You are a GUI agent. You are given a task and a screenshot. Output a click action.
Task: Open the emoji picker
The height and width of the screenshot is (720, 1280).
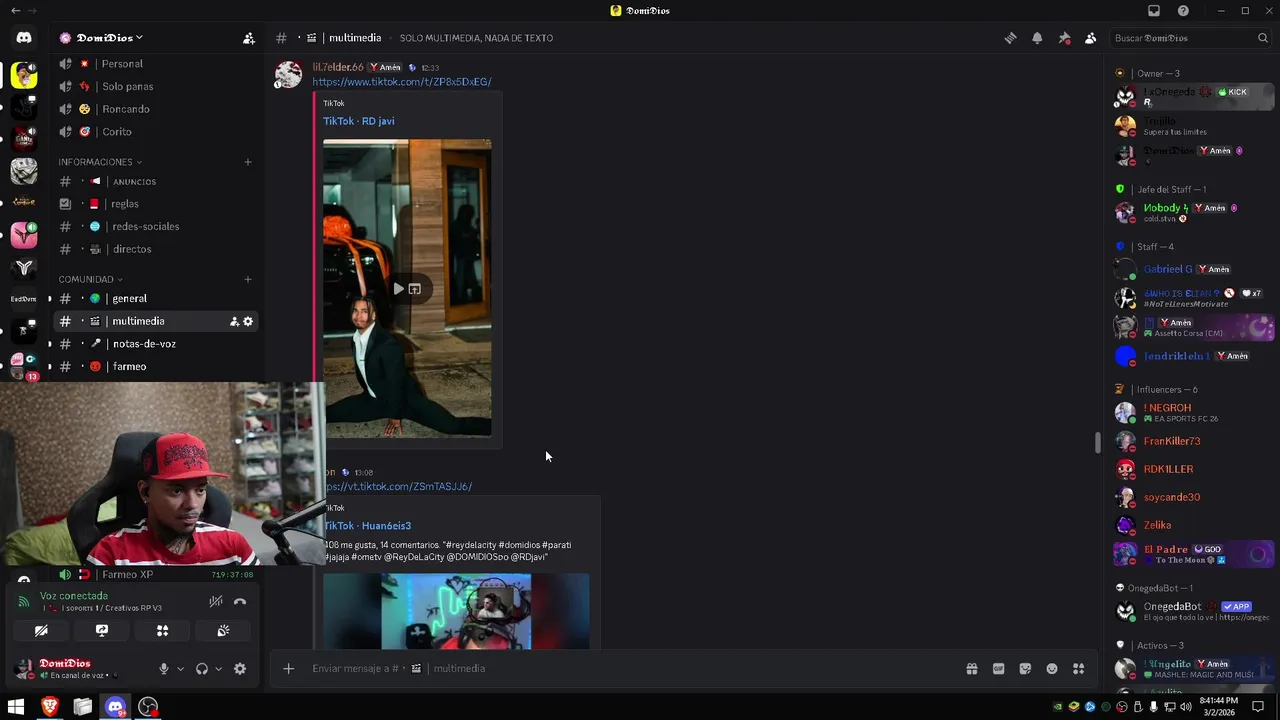point(1052,669)
